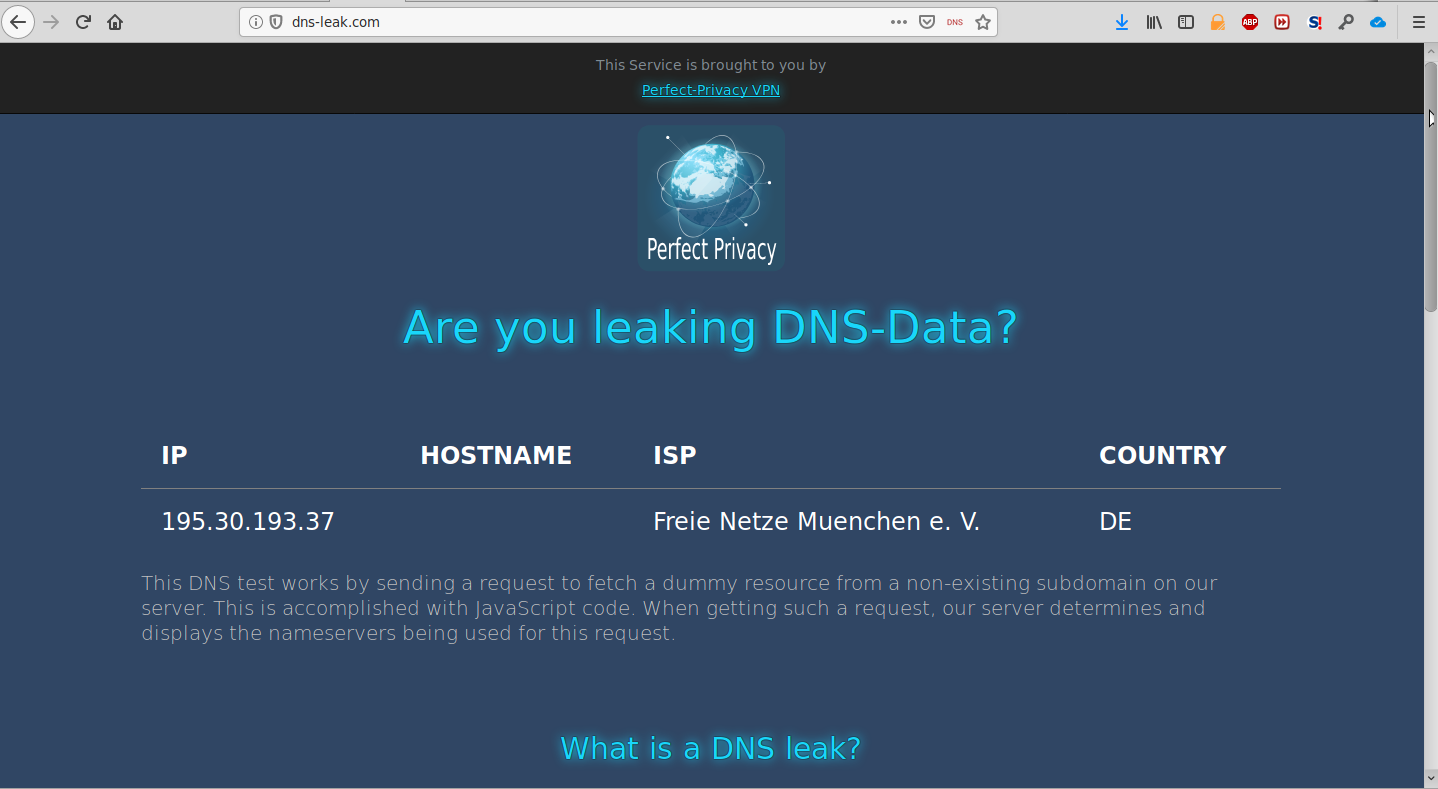This screenshot has height=789, width=1438.
Task: Show site information via the info icon
Action: (x=256, y=22)
